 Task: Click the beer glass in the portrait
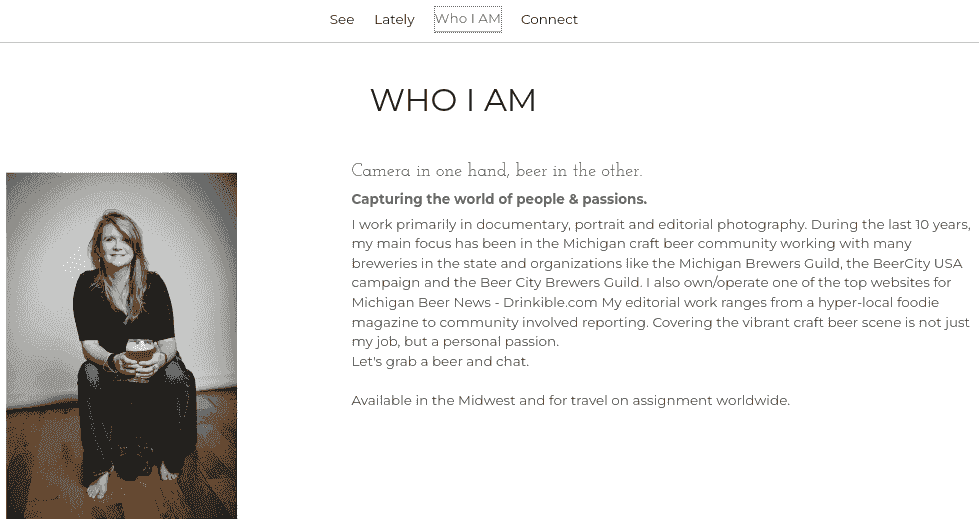click(140, 355)
